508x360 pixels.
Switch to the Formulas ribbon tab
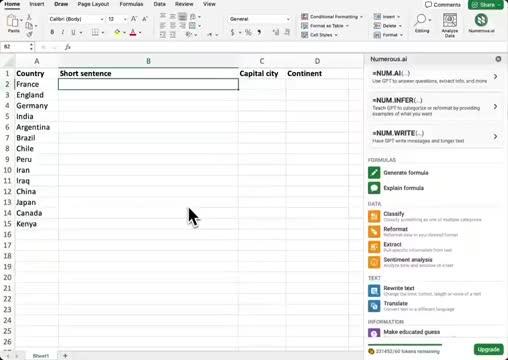click(x=131, y=4)
